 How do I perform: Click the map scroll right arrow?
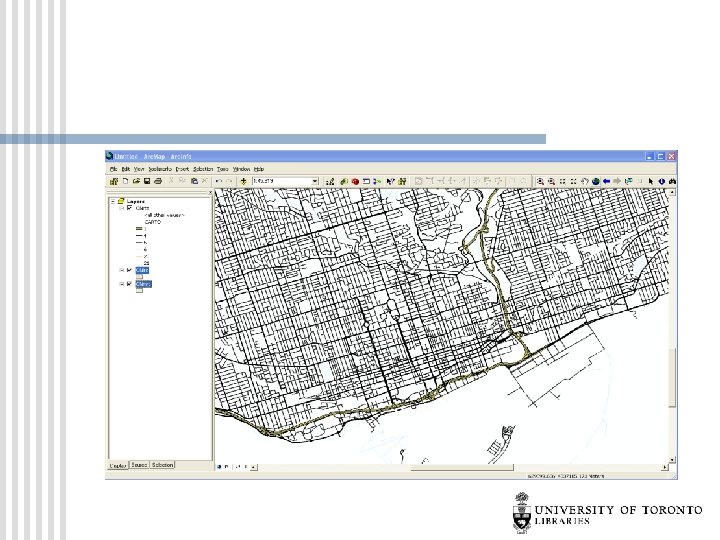click(665, 467)
